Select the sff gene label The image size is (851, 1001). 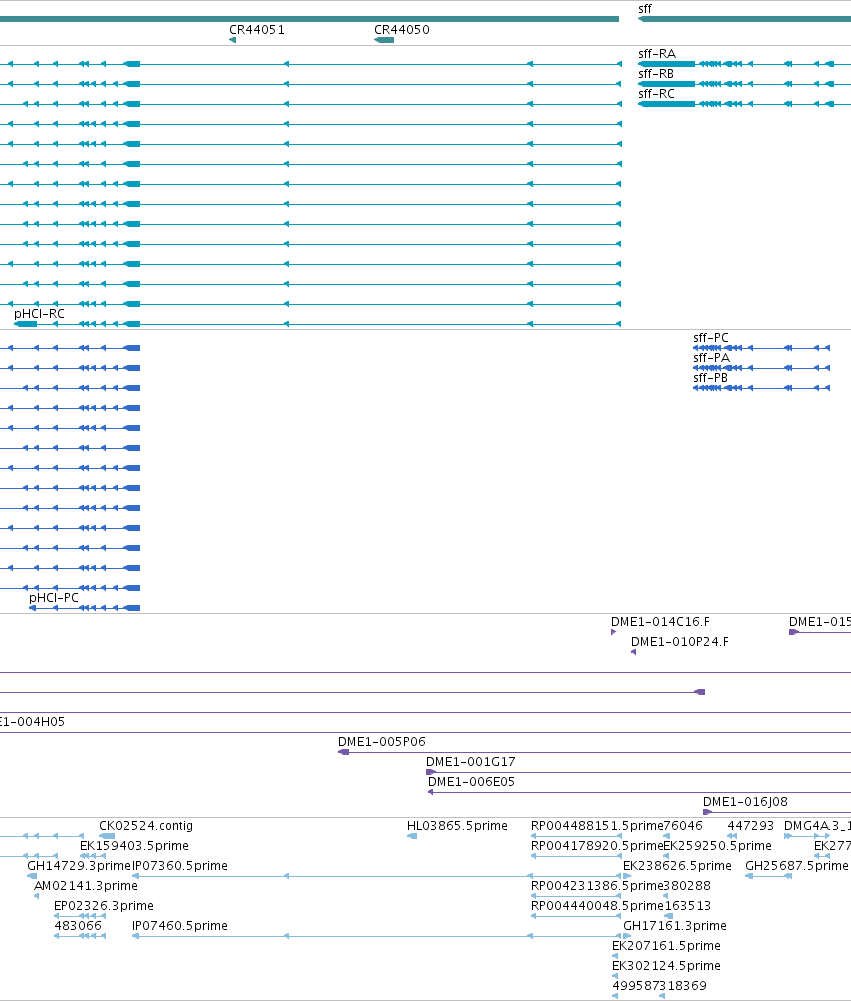coord(645,9)
